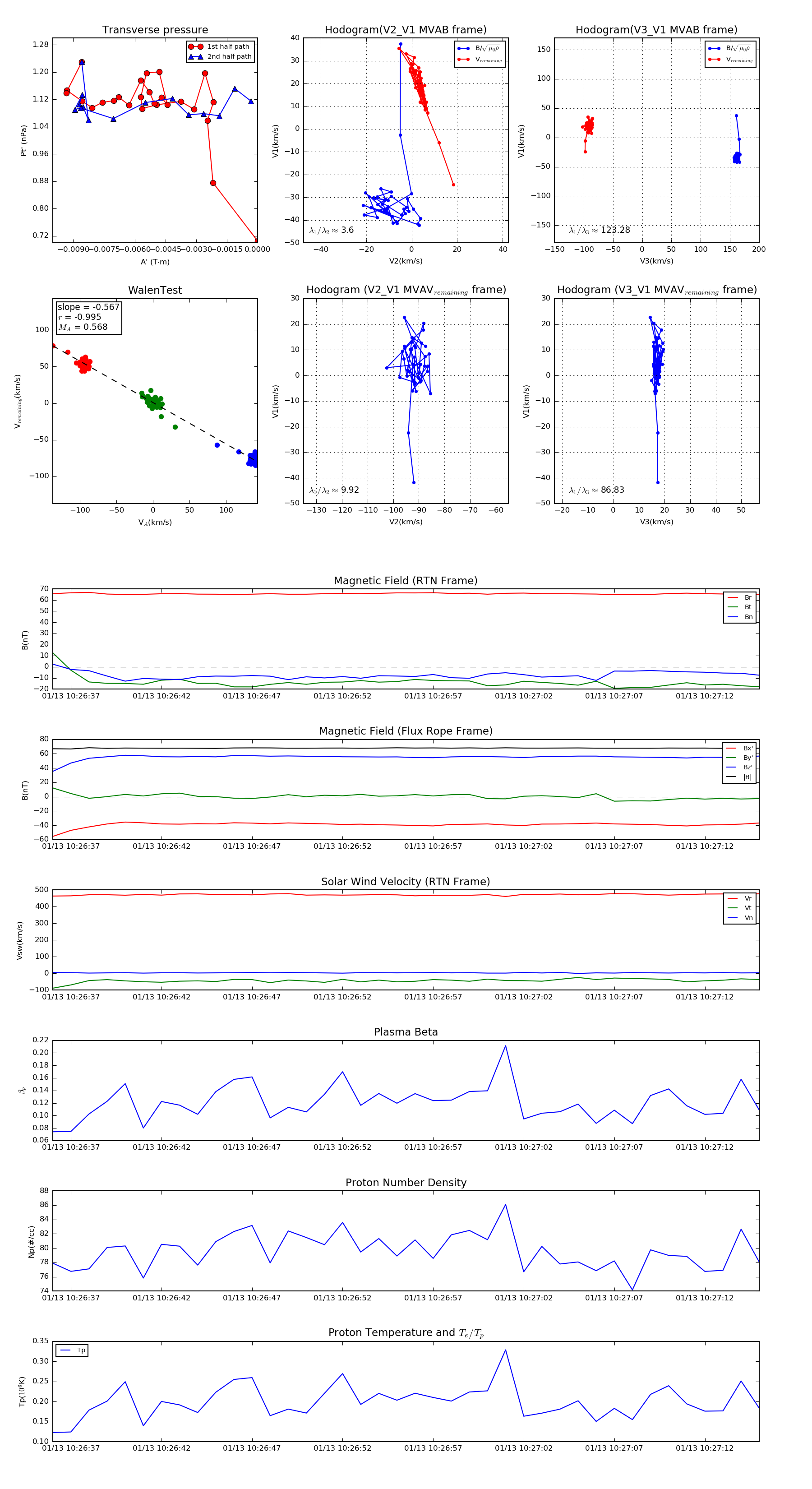Select the "1st half path" legend entry
This screenshot has height=1489, width=812.
220,46
